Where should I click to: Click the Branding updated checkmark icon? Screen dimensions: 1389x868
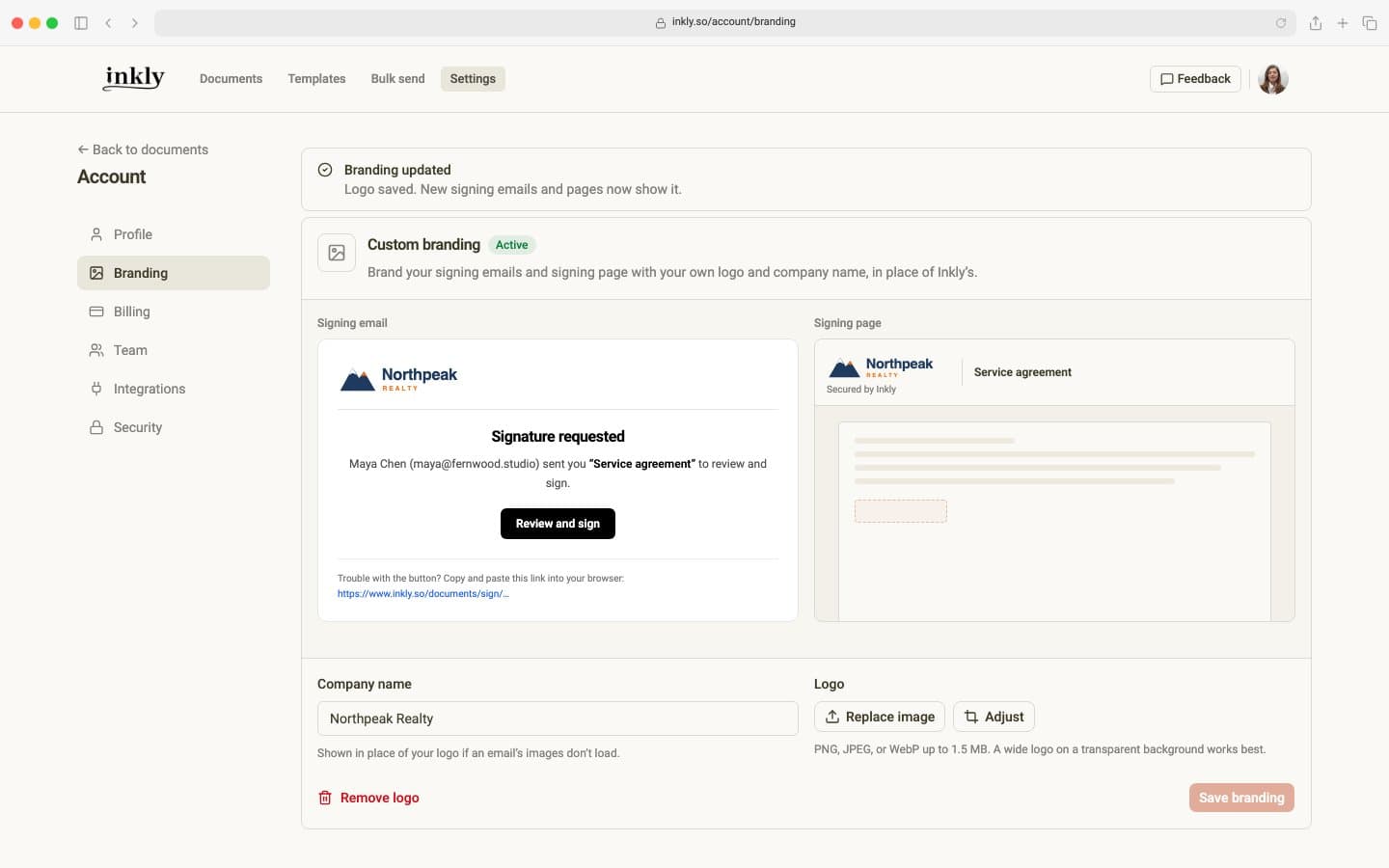click(325, 170)
